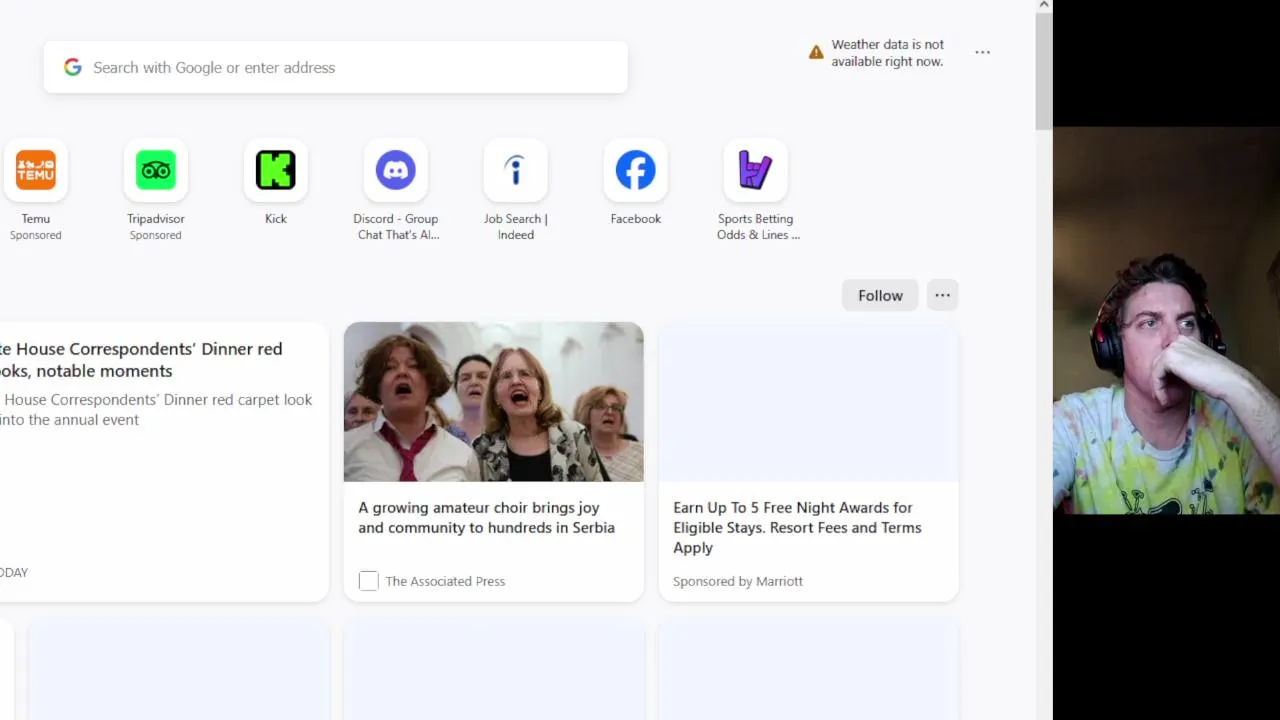The width and height of the screenshot is (1280, 720).
Task: Focus the Search with Google address field
Action: coord(336,67)
